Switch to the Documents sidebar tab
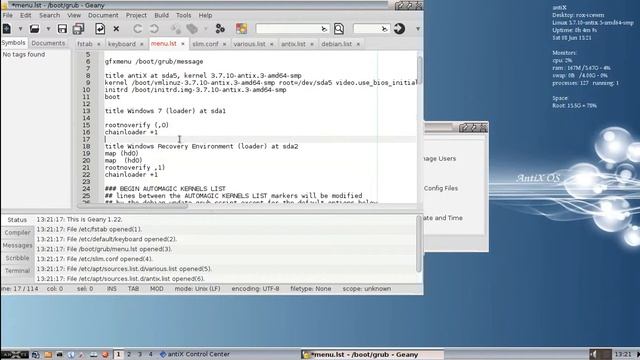The width and height of the screenshot is (640, 360). (x=48, y=43)
